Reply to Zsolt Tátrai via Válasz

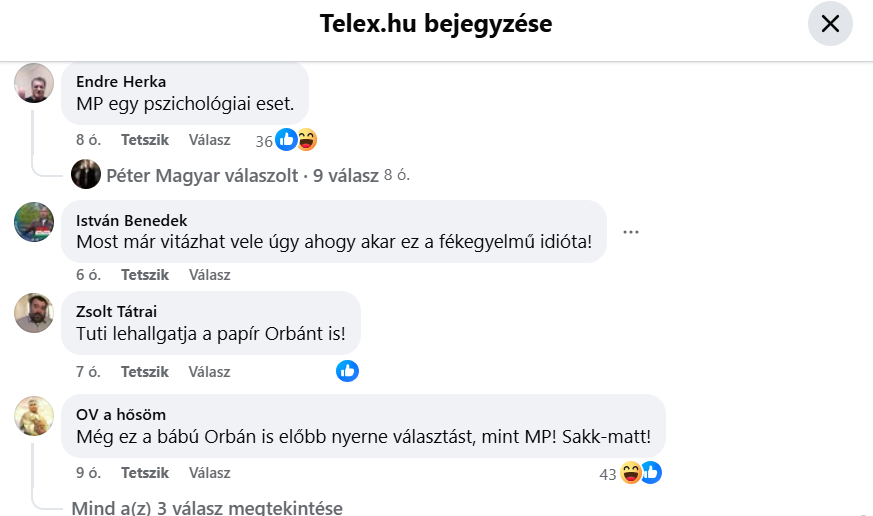[209, 372]
